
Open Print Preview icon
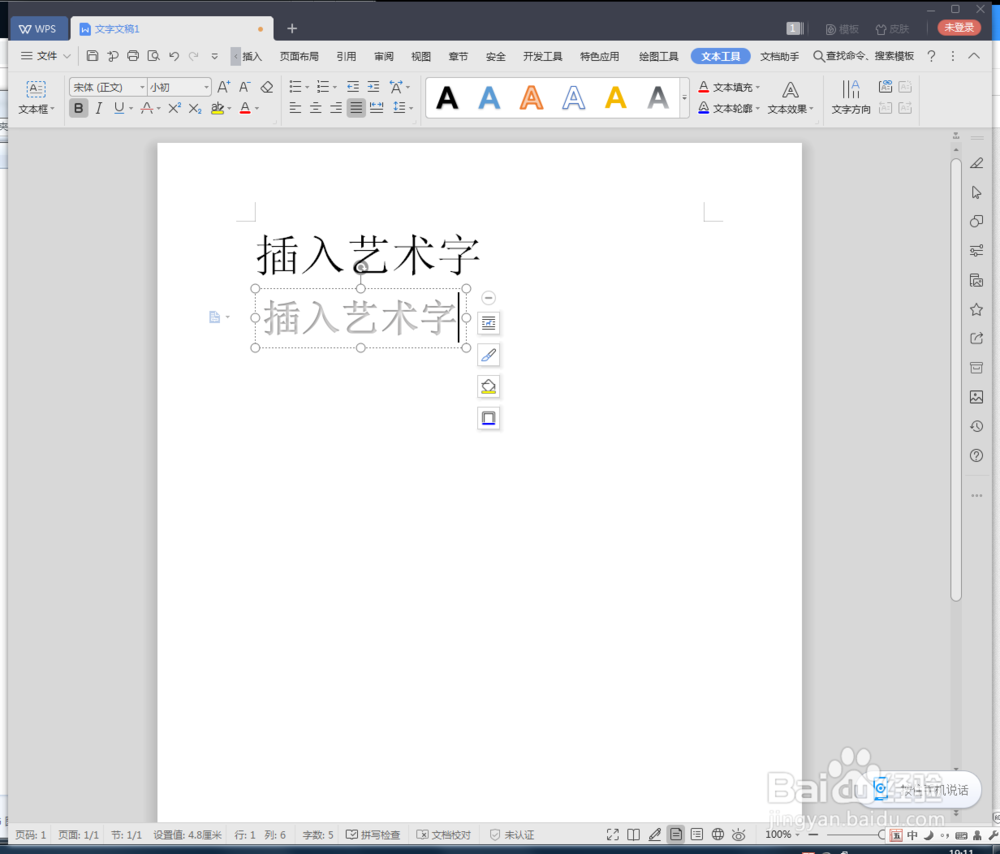click(x=153, y=56)
